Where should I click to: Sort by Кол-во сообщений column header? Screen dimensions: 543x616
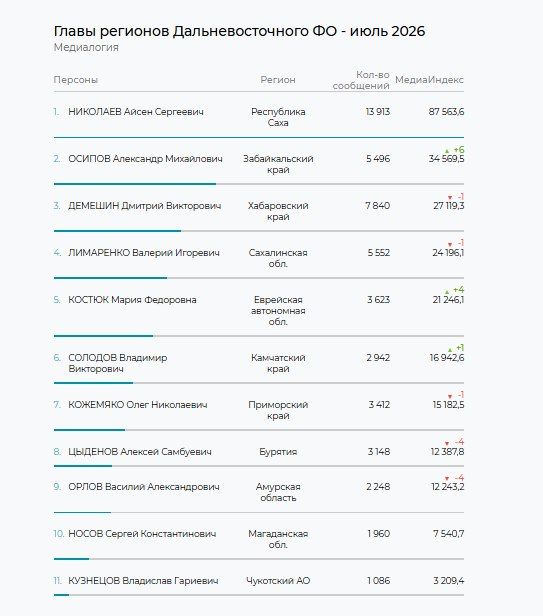(x=361, y=80)
